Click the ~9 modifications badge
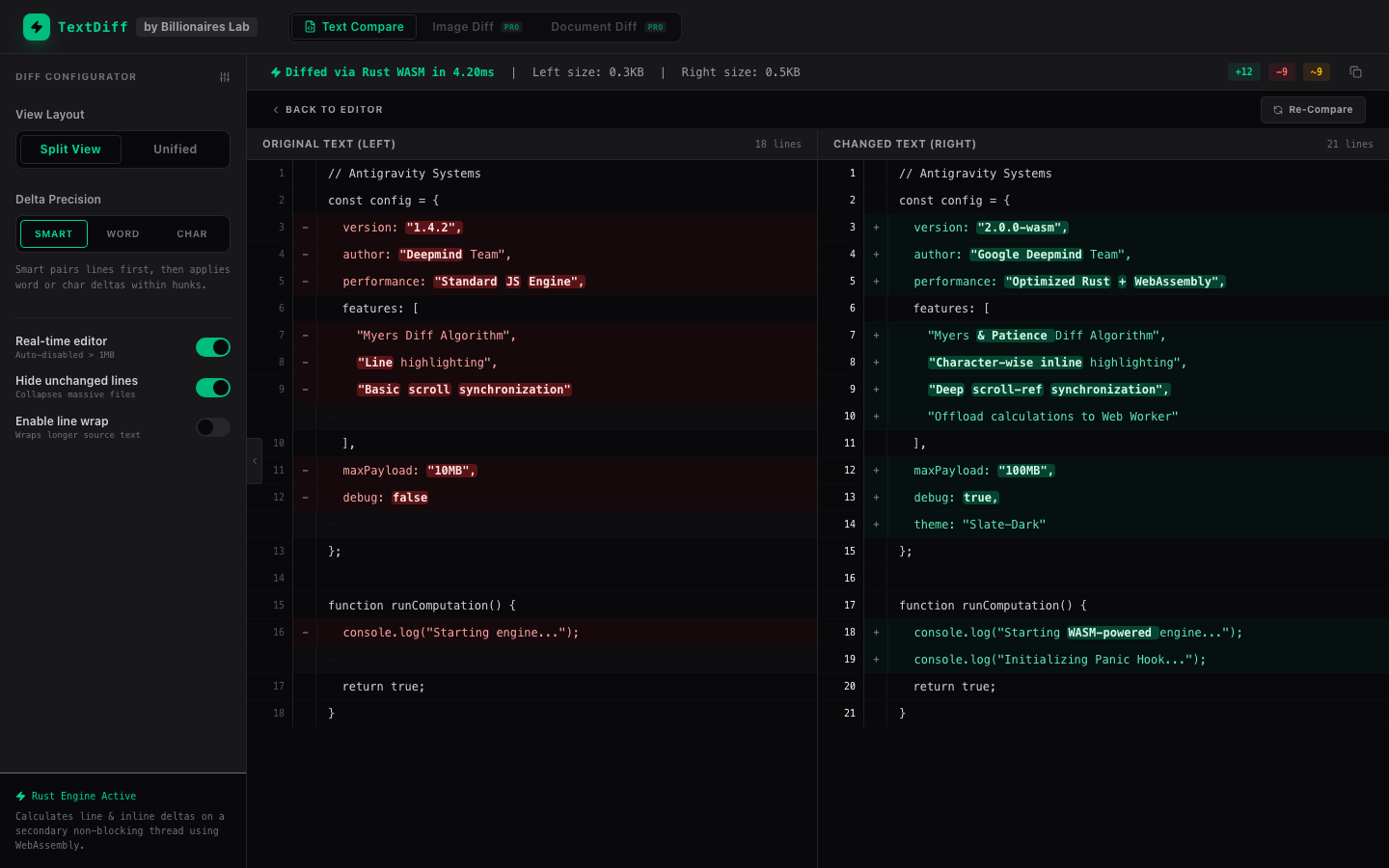Screen dimensions: 1389x868 (x=1317, y=72)
